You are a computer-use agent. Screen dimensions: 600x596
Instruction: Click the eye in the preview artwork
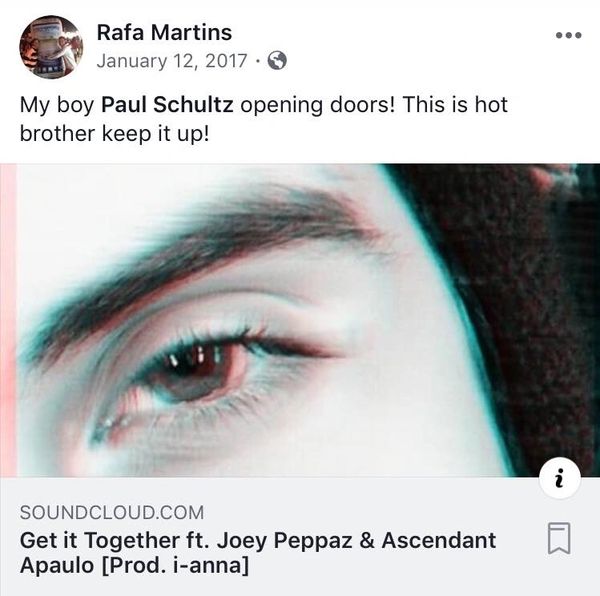pos(200,370)
